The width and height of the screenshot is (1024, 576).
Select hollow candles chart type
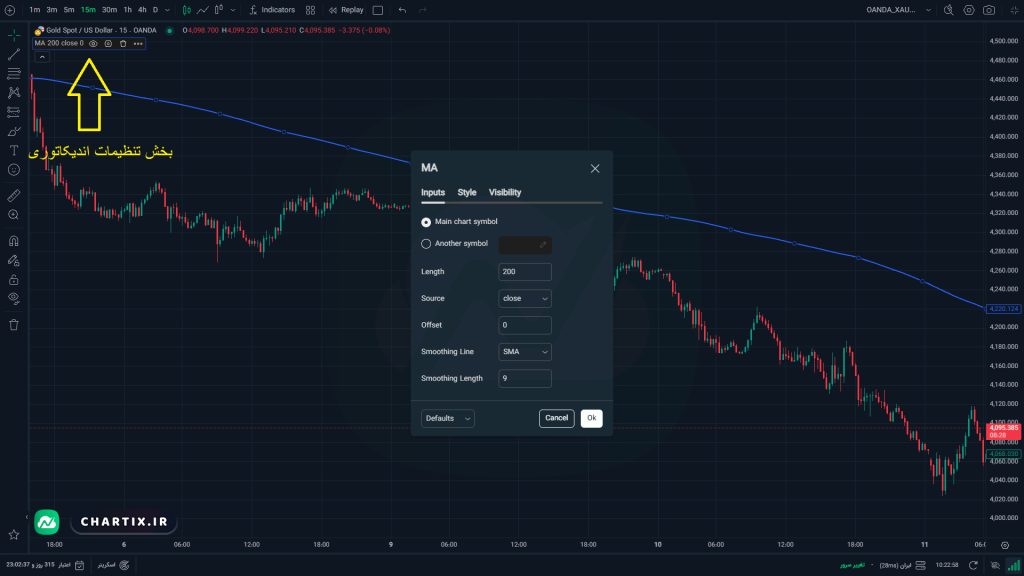coord(219,10)
